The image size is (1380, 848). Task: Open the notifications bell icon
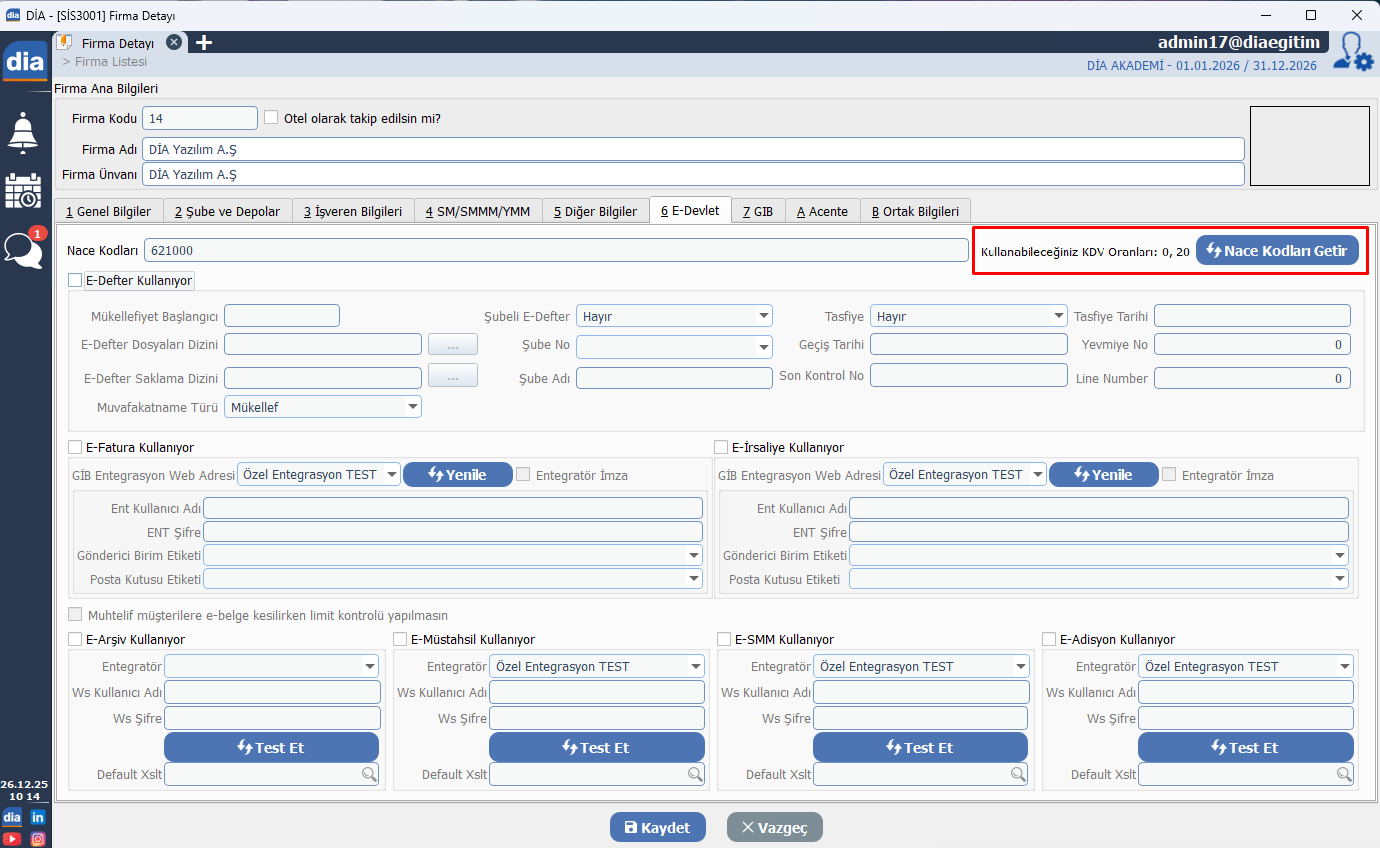(23, 132)
